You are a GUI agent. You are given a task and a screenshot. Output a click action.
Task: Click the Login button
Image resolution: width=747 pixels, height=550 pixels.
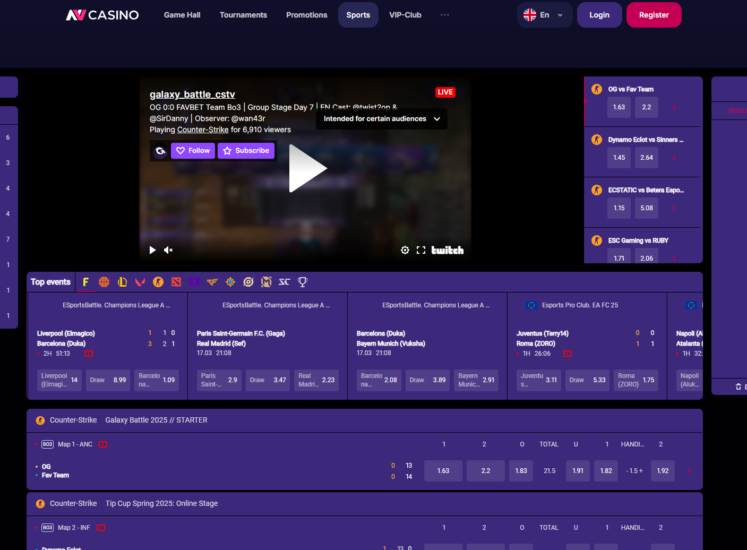click(599, 15)
